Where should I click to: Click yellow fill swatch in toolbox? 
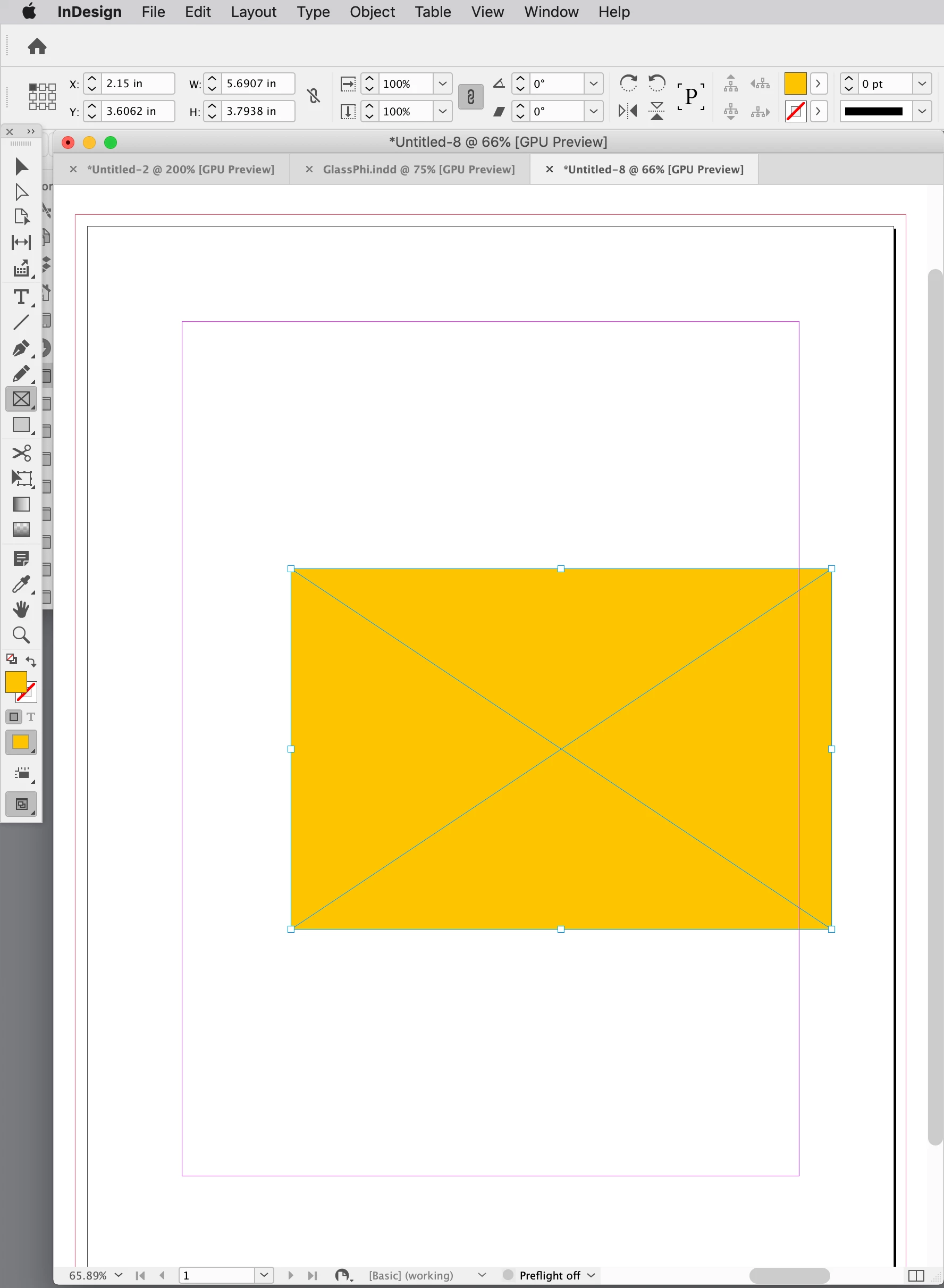[x=16, y=681]
